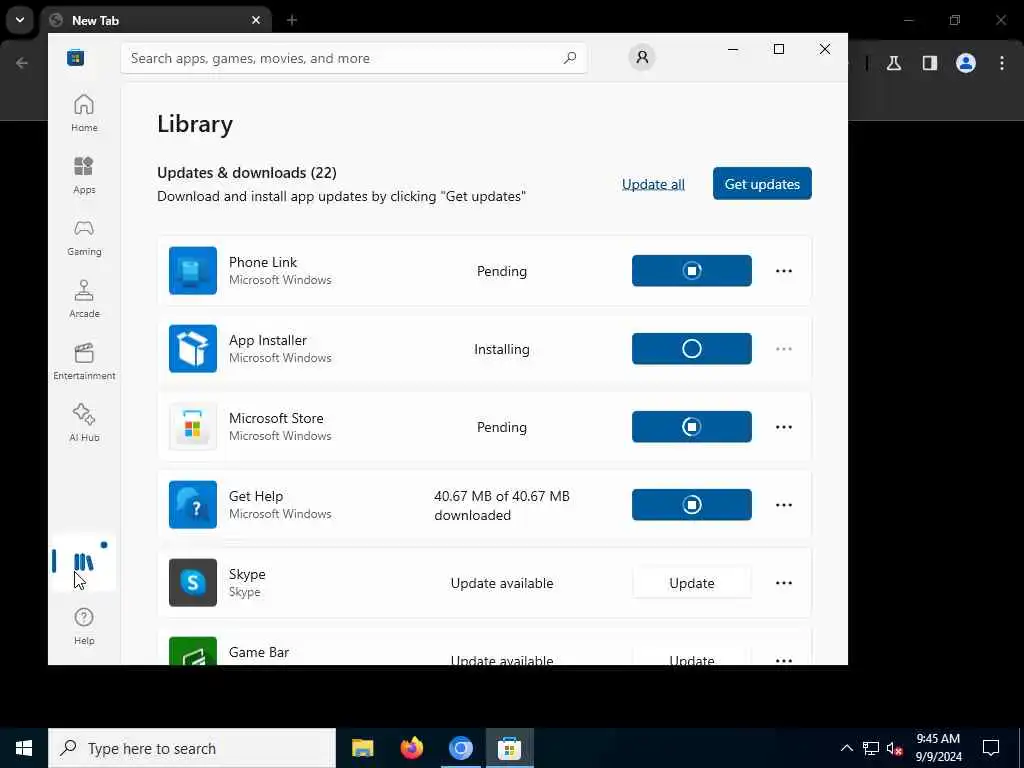This screenshot has height=768, width=1024.
Task: Open Chrome three-dot menu
Action: 1002,63
